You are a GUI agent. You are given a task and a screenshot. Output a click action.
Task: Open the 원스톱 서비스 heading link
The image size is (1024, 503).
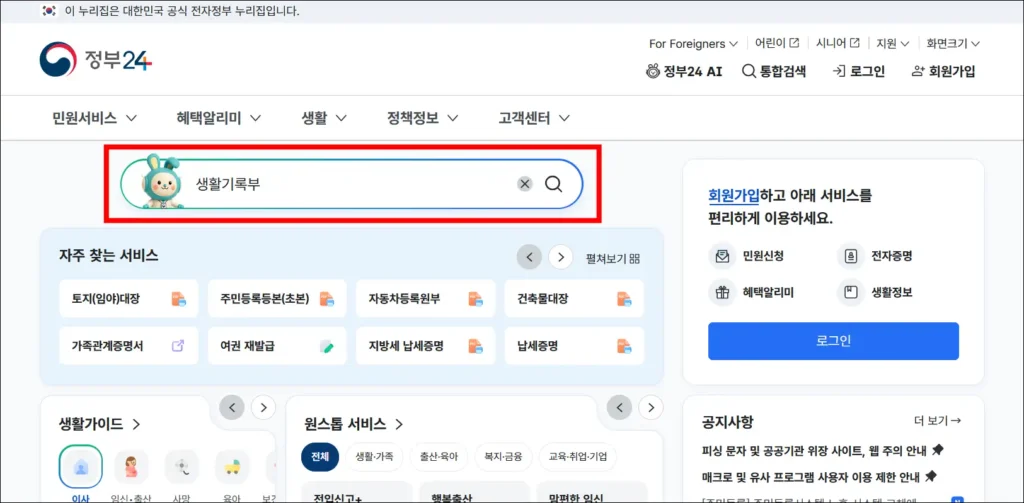[353, 424]
